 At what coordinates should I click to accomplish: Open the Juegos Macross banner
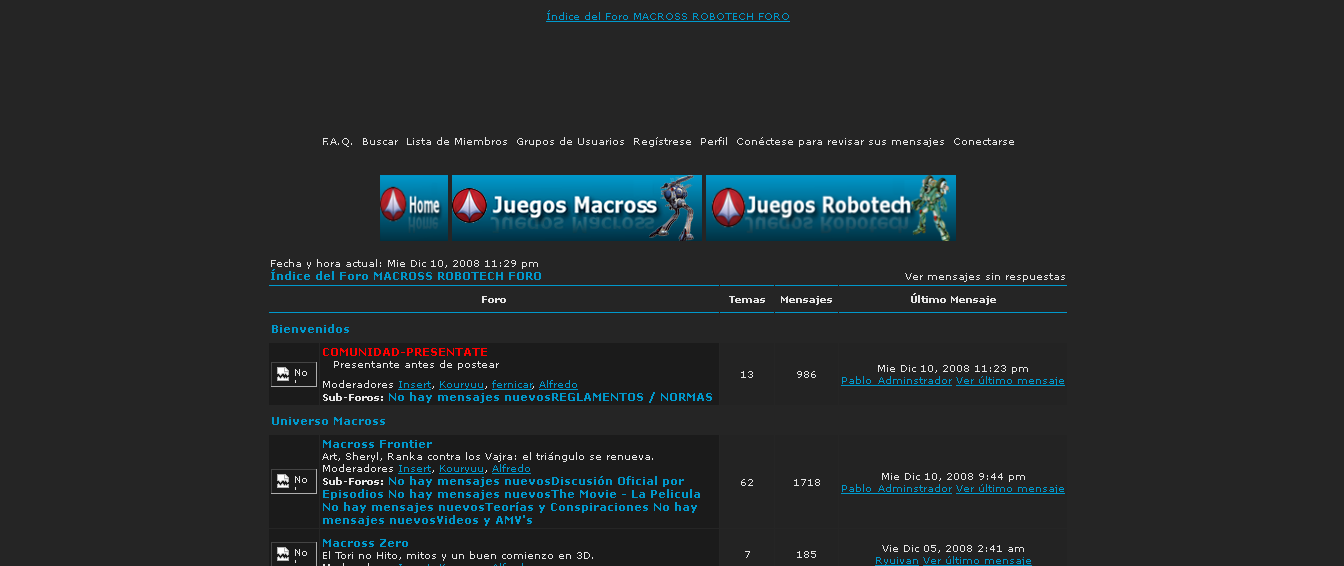(577, 207)
